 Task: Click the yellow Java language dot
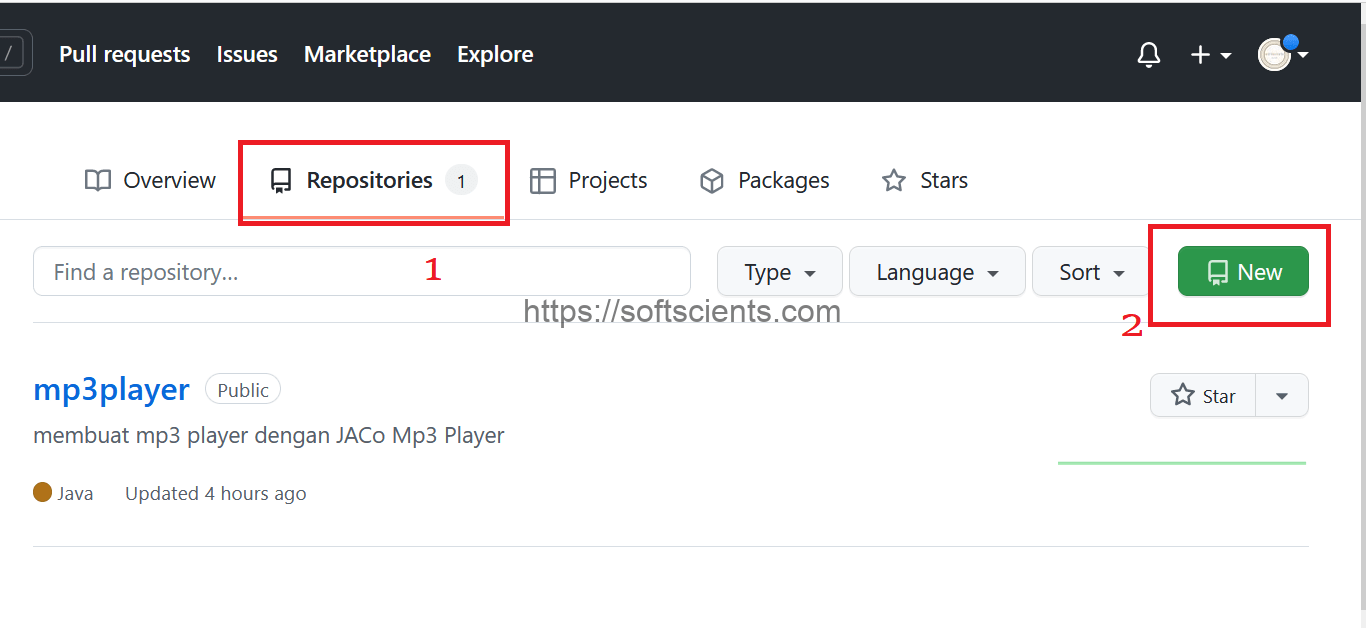[x=41, y=492]
